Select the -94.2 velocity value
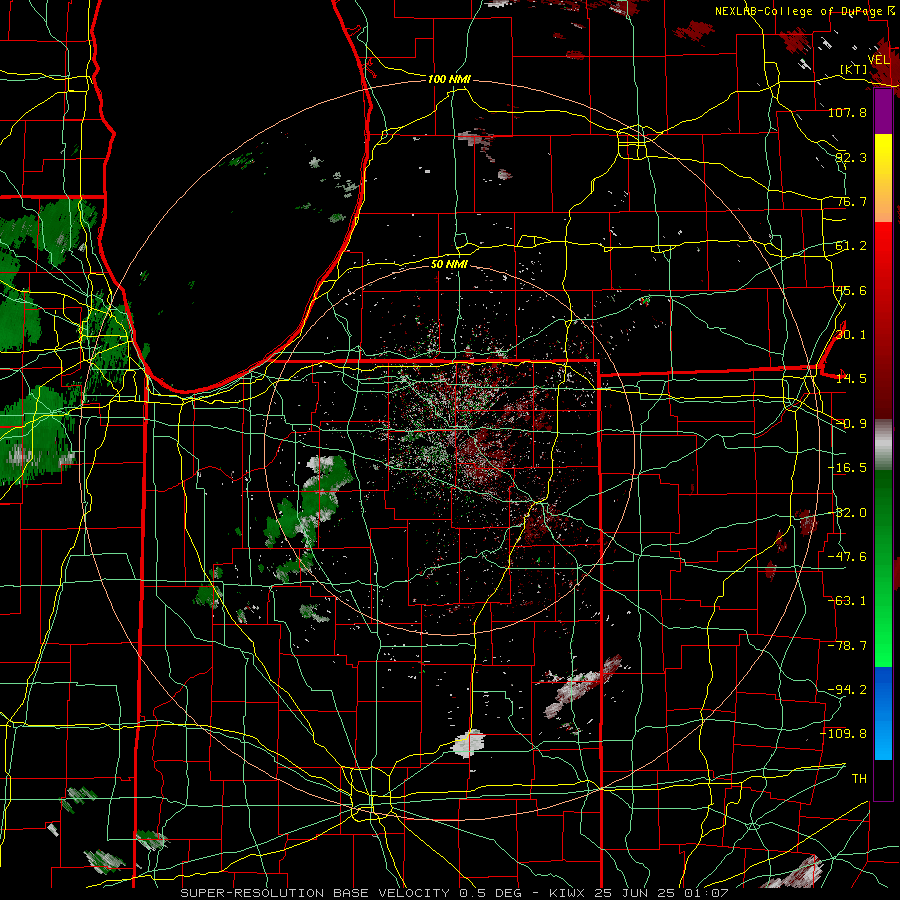Image resolution: width=900 pixels, height=900 pixels. [x=847, y=690]
